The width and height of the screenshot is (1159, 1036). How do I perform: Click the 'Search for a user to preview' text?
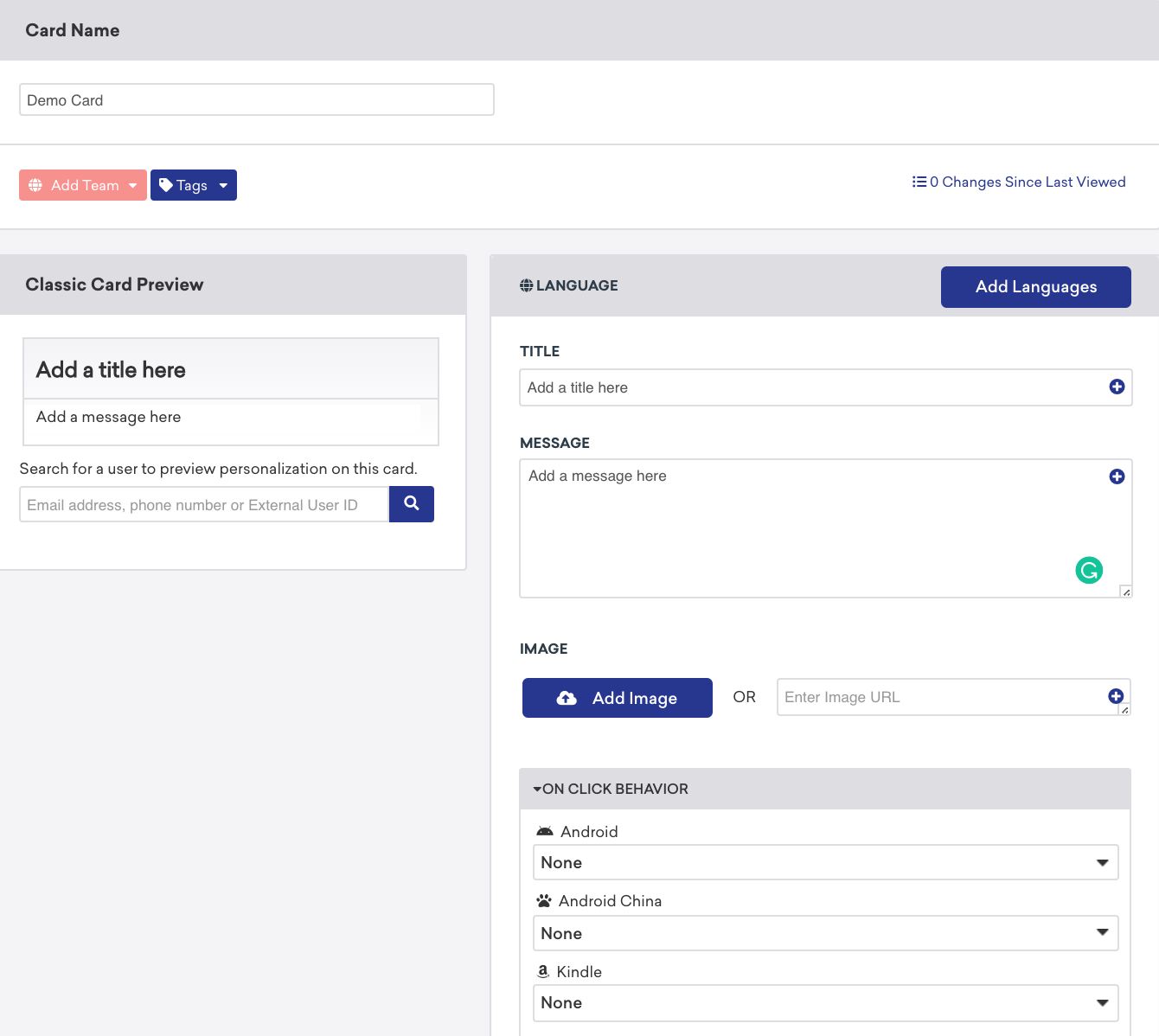(x=219, y=469)
